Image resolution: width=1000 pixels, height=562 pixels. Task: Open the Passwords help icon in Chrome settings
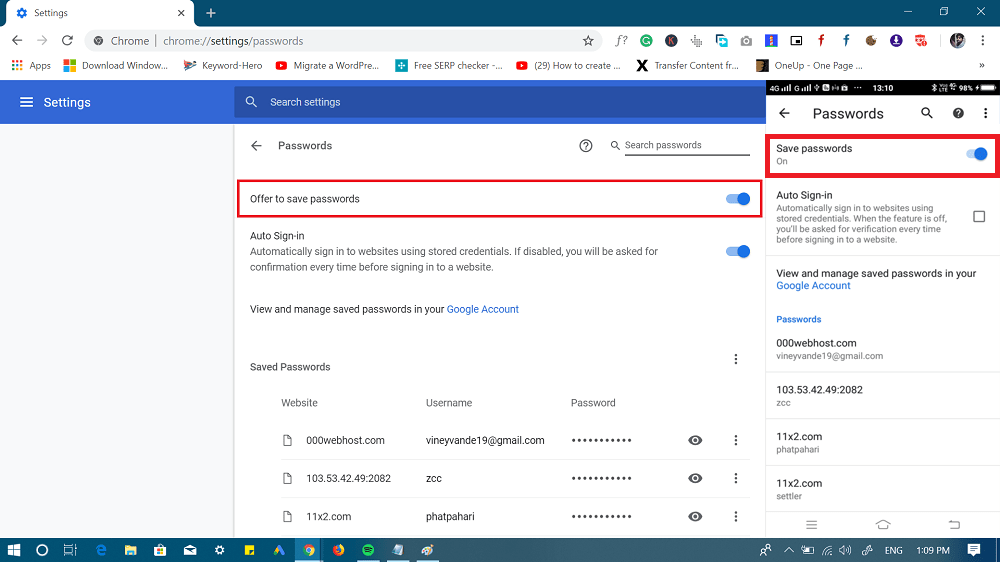(585, 146)
